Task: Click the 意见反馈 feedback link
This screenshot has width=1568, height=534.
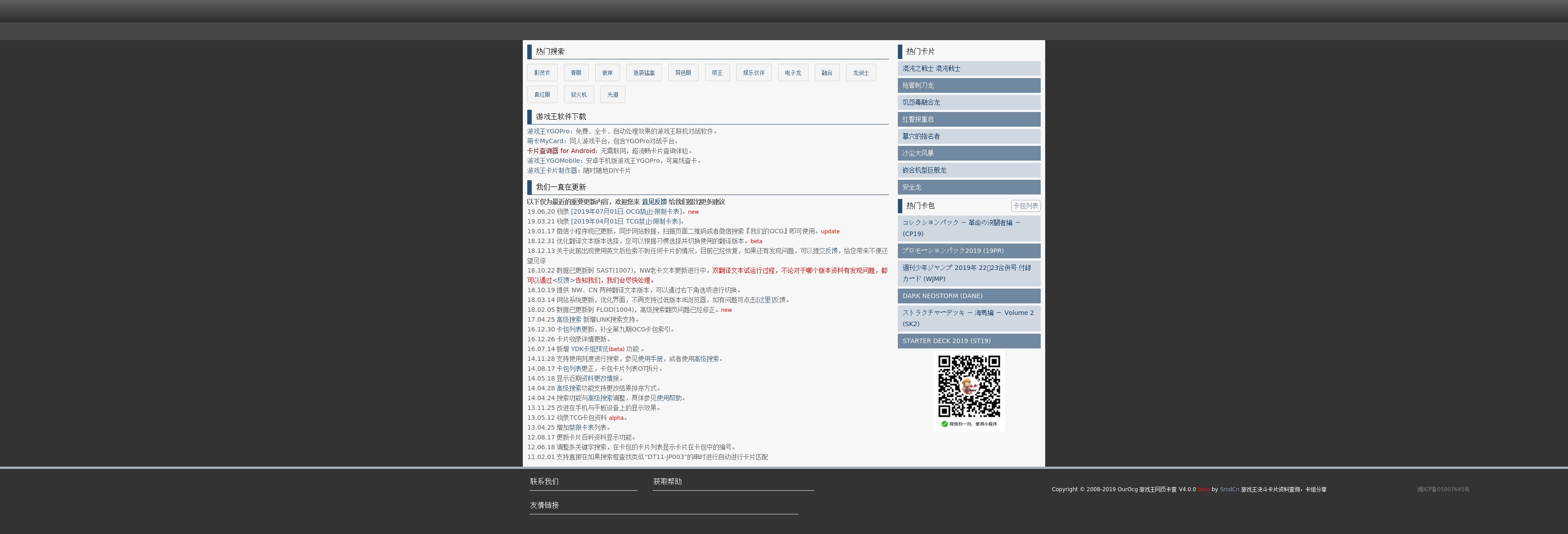Action: 654,202
